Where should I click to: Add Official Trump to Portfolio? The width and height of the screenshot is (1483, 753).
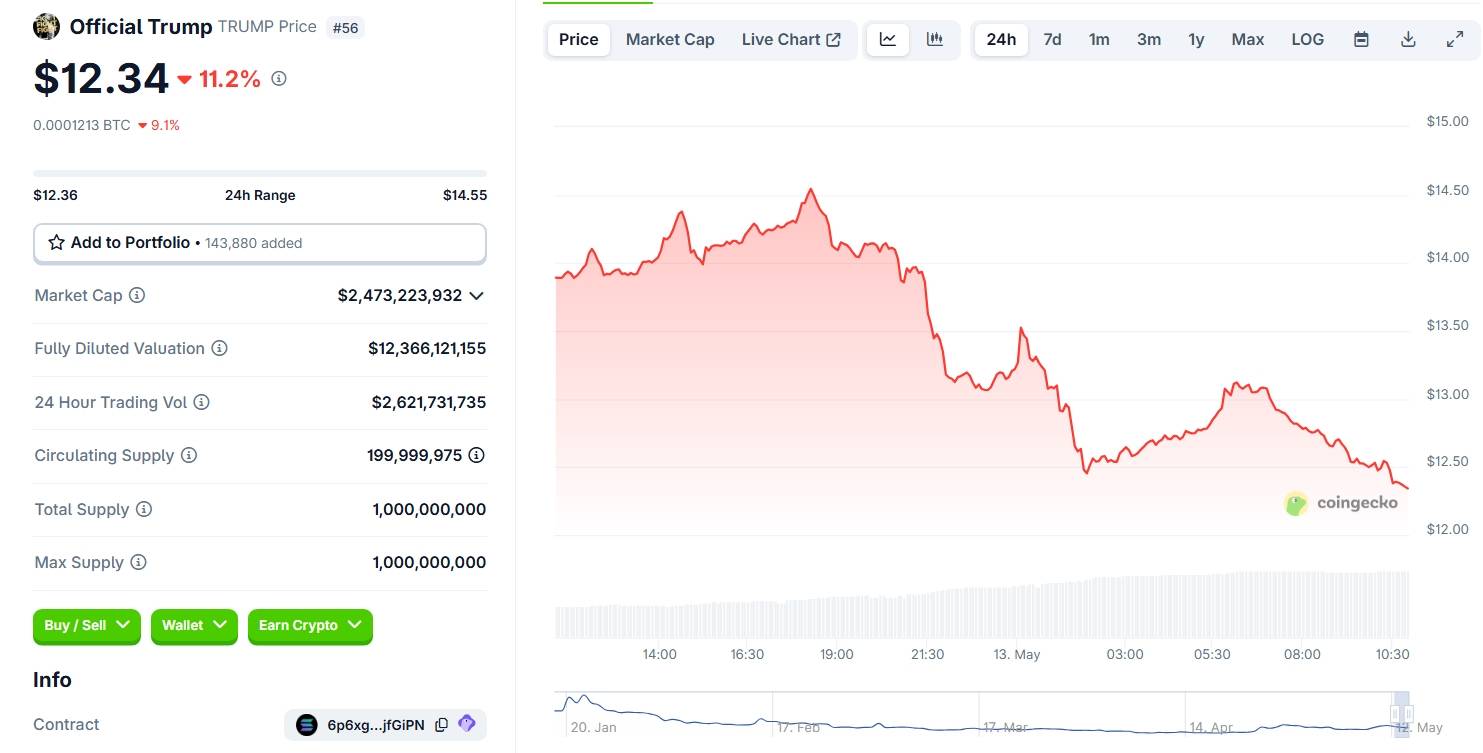[260, 243]
